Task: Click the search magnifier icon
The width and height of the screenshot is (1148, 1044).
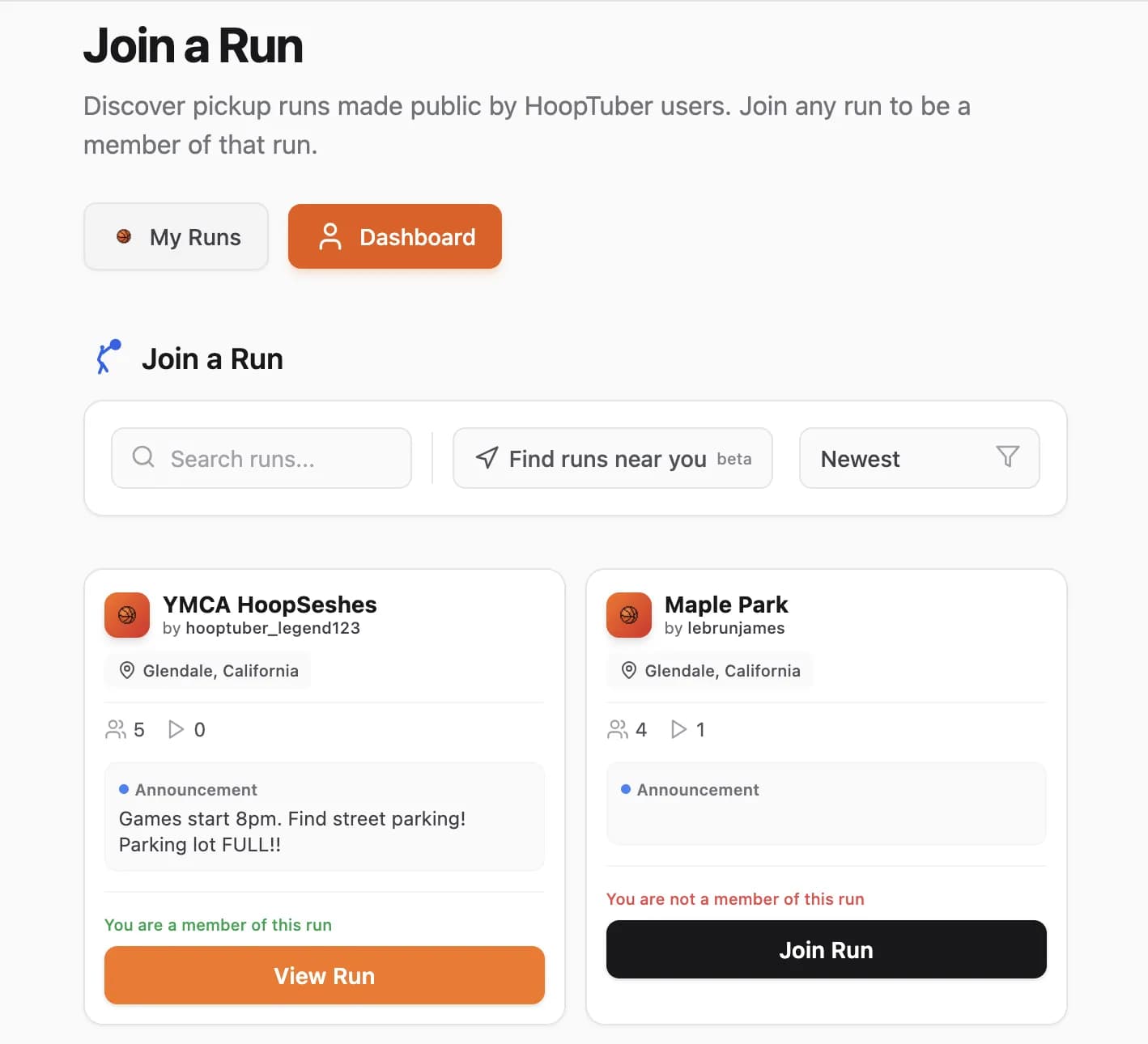Action: click(143, 457)
